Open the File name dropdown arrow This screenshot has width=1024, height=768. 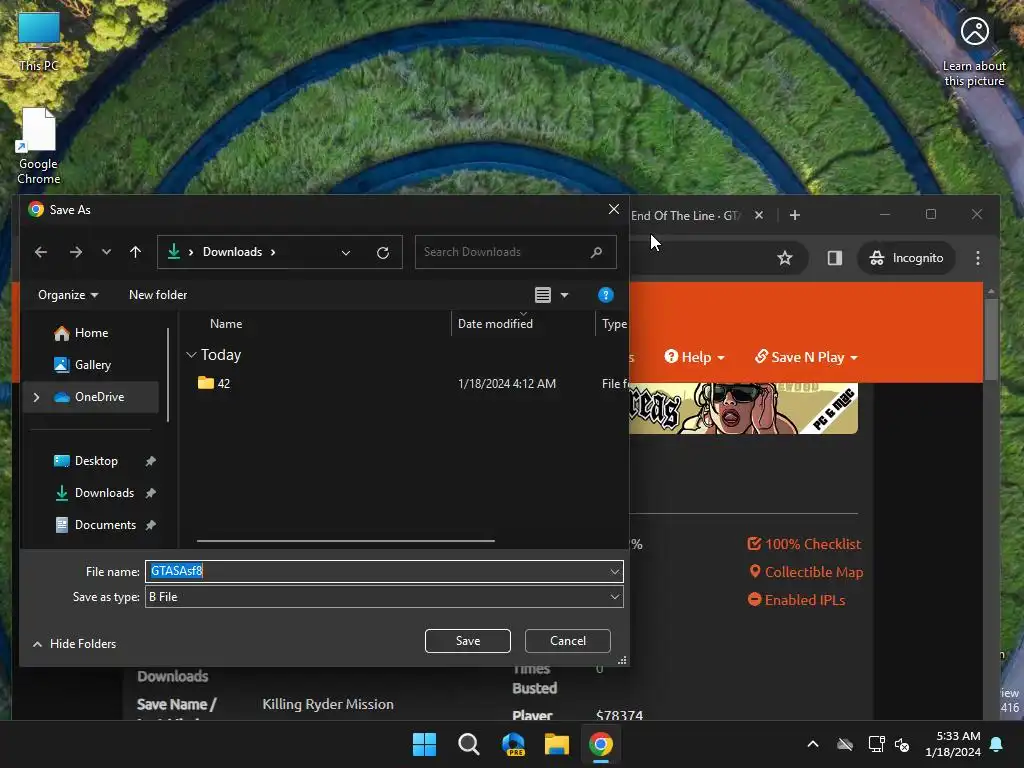[615, 571]
